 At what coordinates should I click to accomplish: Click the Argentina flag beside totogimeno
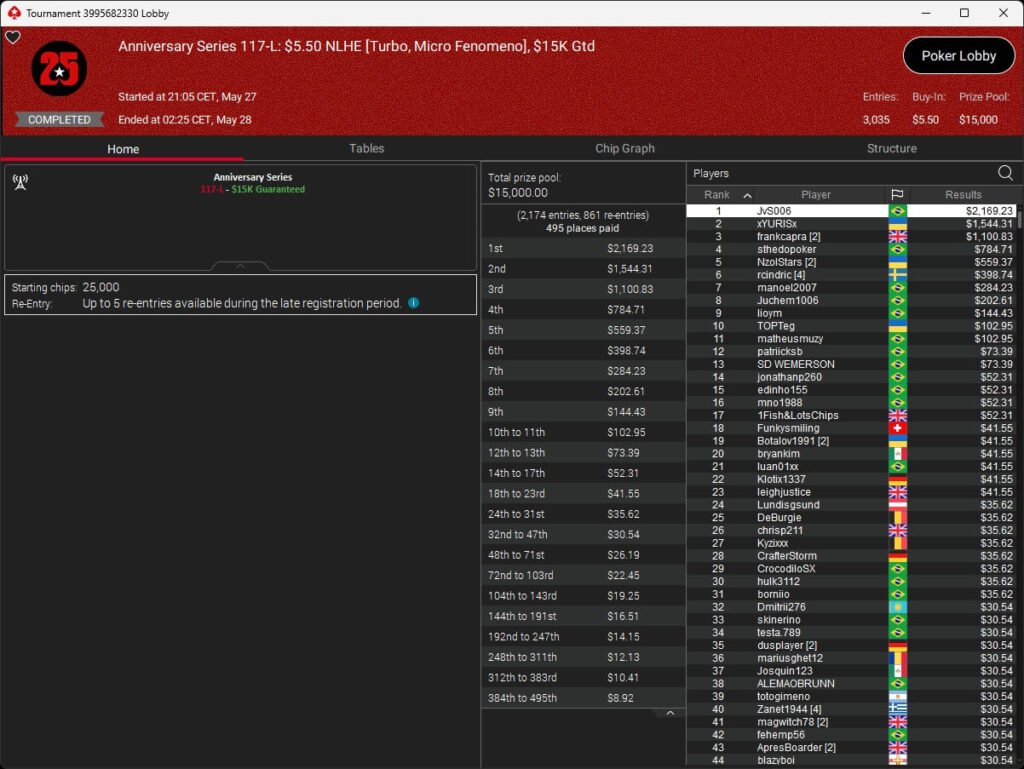pos(897,697)
